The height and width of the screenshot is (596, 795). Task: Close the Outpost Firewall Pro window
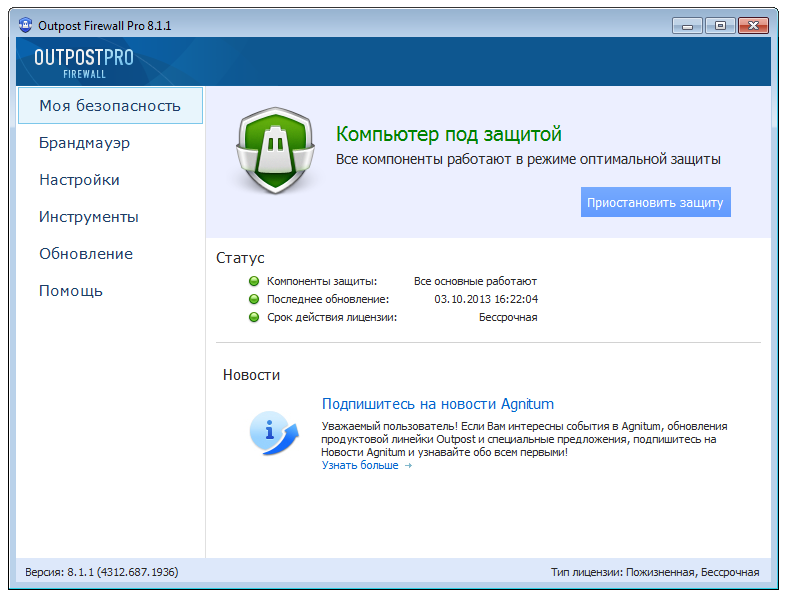coord(753,25)
